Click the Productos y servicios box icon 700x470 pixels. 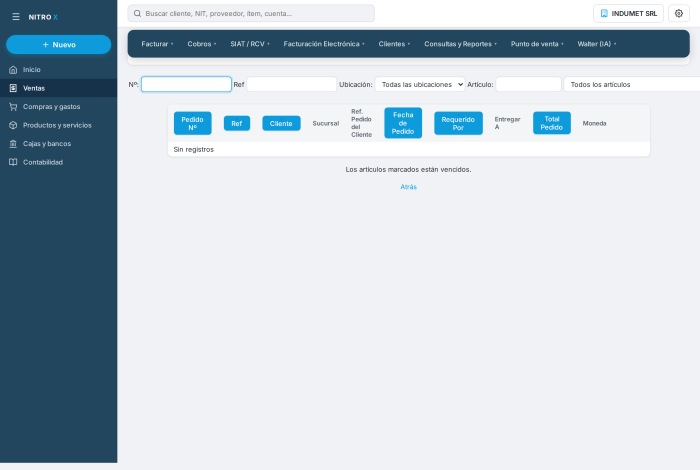coord(13,125)
